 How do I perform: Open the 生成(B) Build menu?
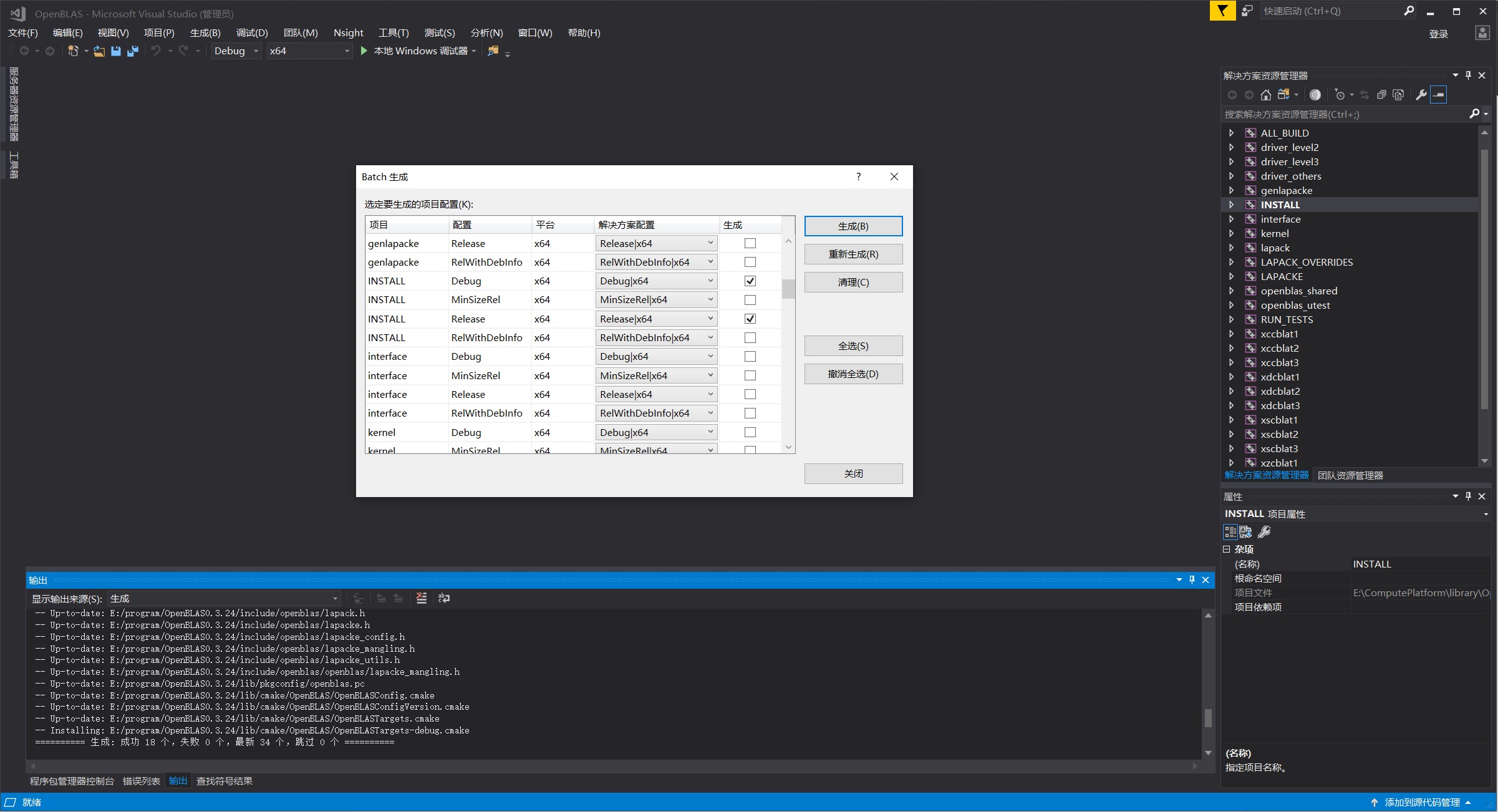click(x=205, y=33)
